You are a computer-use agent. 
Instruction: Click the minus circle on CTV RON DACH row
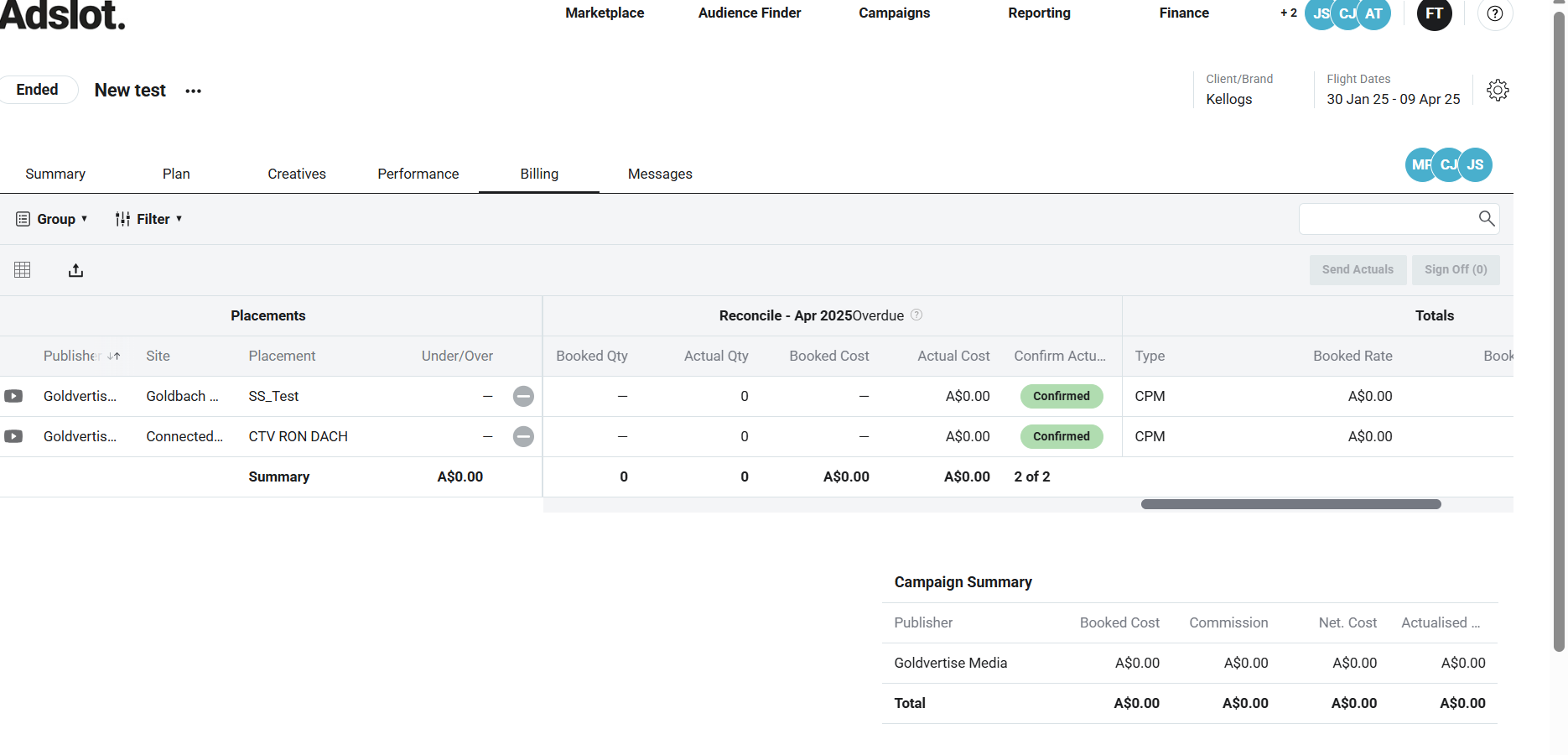click(x=523, y=436)
